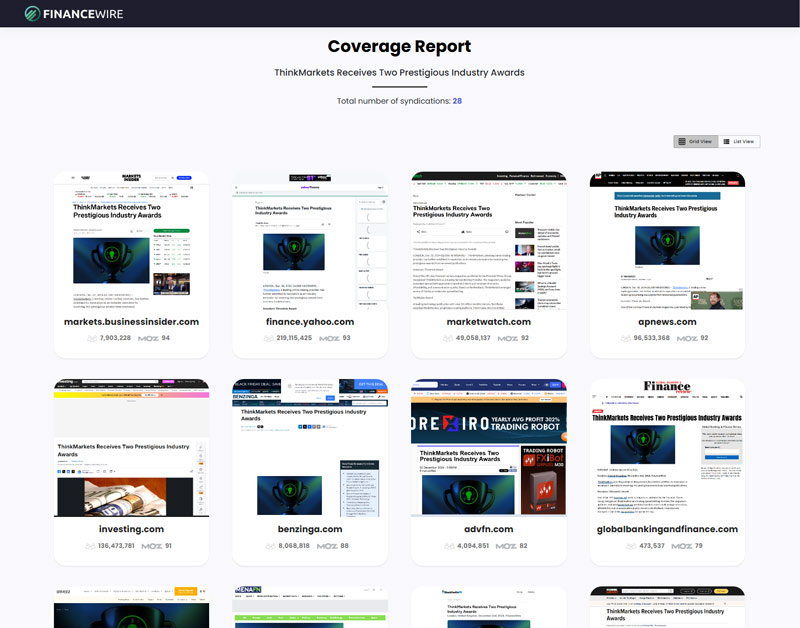800x628 pixels.
Task: Open the advfn.com link
Action: (x=489, y=529)
